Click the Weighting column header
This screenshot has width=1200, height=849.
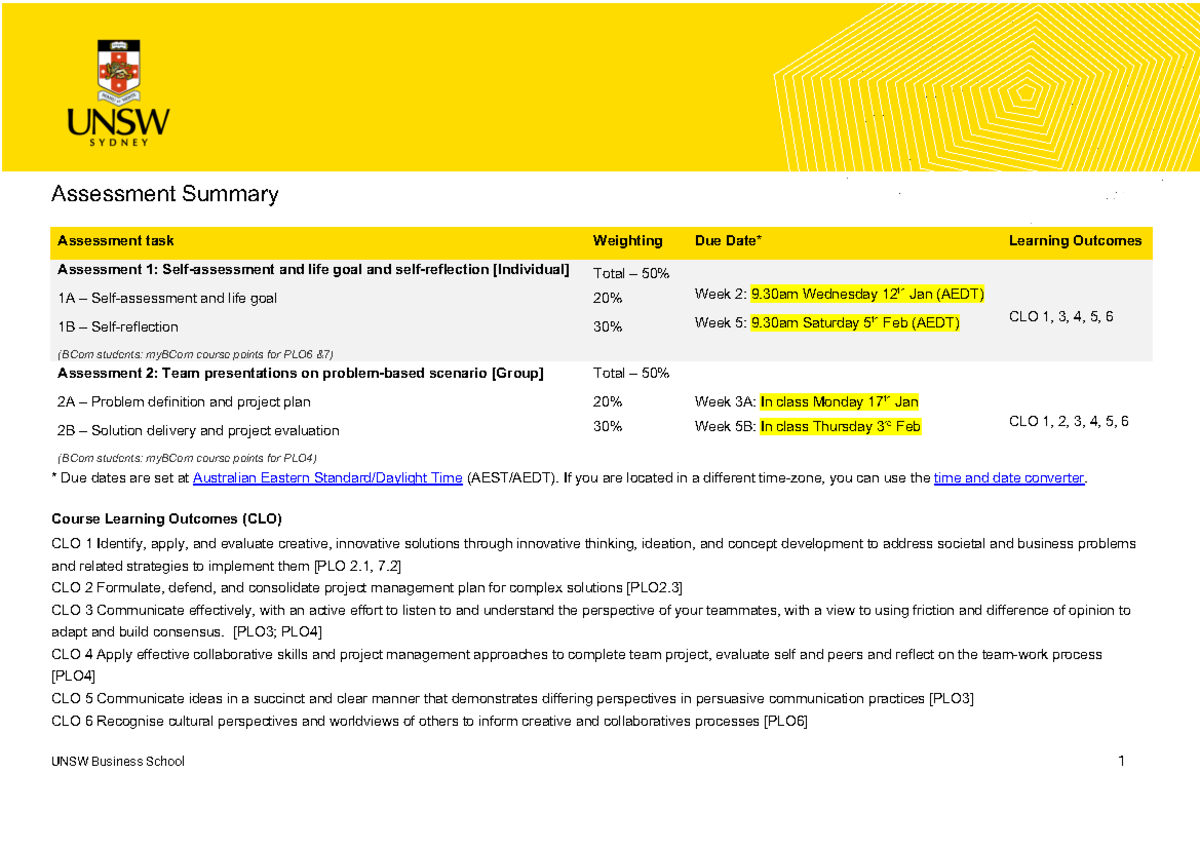[628, 241]
